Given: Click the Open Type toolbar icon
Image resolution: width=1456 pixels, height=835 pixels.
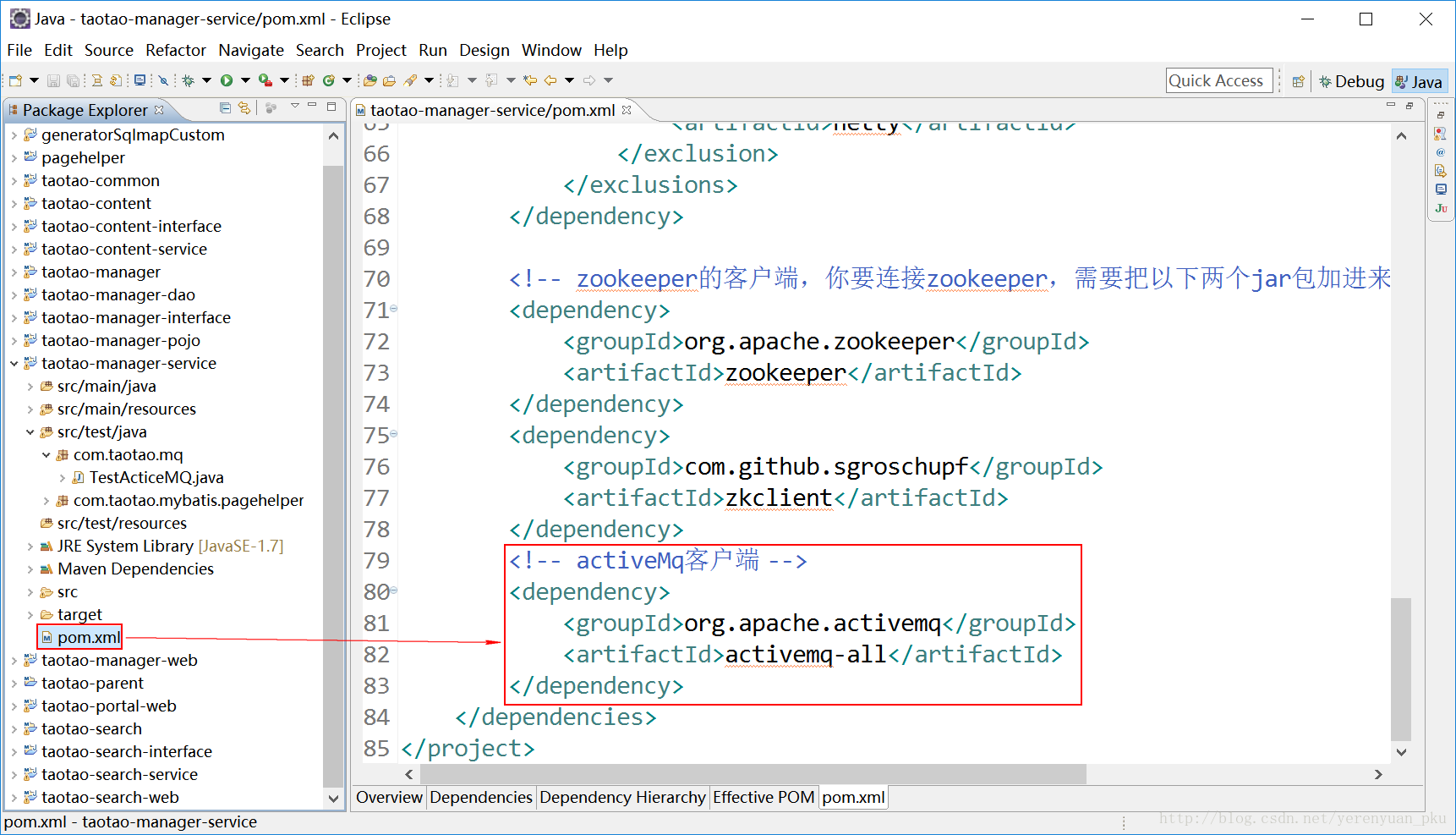Looking at the screenshot, I should [369, 80].
